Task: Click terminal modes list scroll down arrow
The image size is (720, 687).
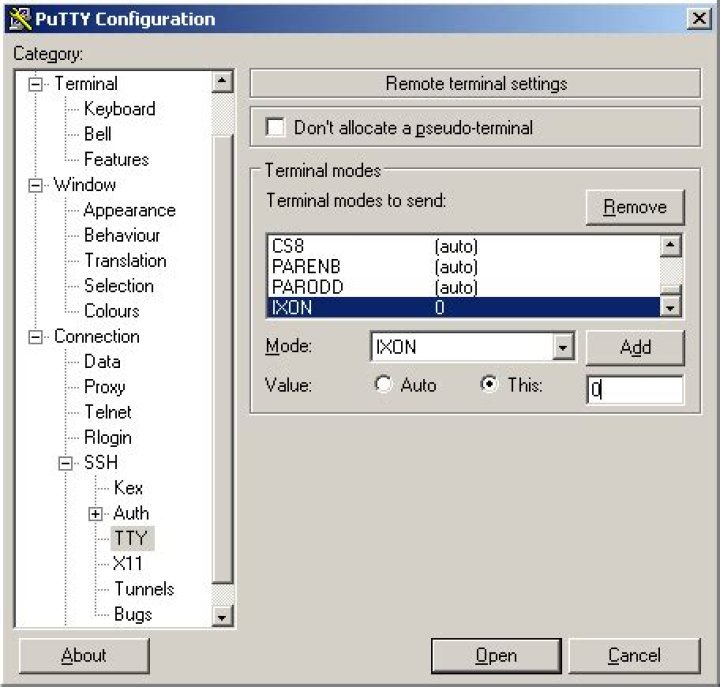Action: pos(670,307)
